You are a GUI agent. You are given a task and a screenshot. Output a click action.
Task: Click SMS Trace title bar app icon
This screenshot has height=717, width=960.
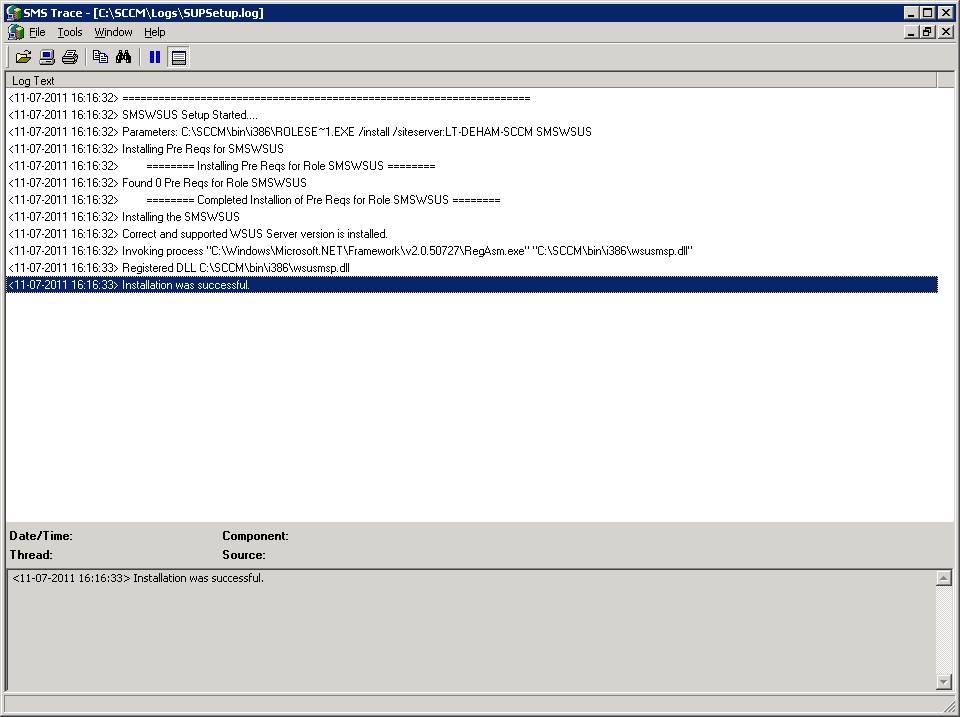coord(13,12)
